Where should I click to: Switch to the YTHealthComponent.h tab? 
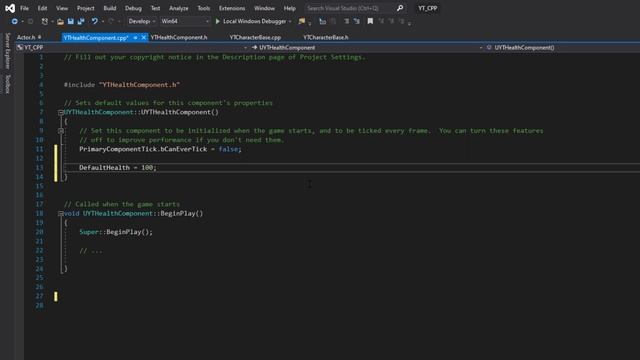pyautogui.click(x=179, y=37)
